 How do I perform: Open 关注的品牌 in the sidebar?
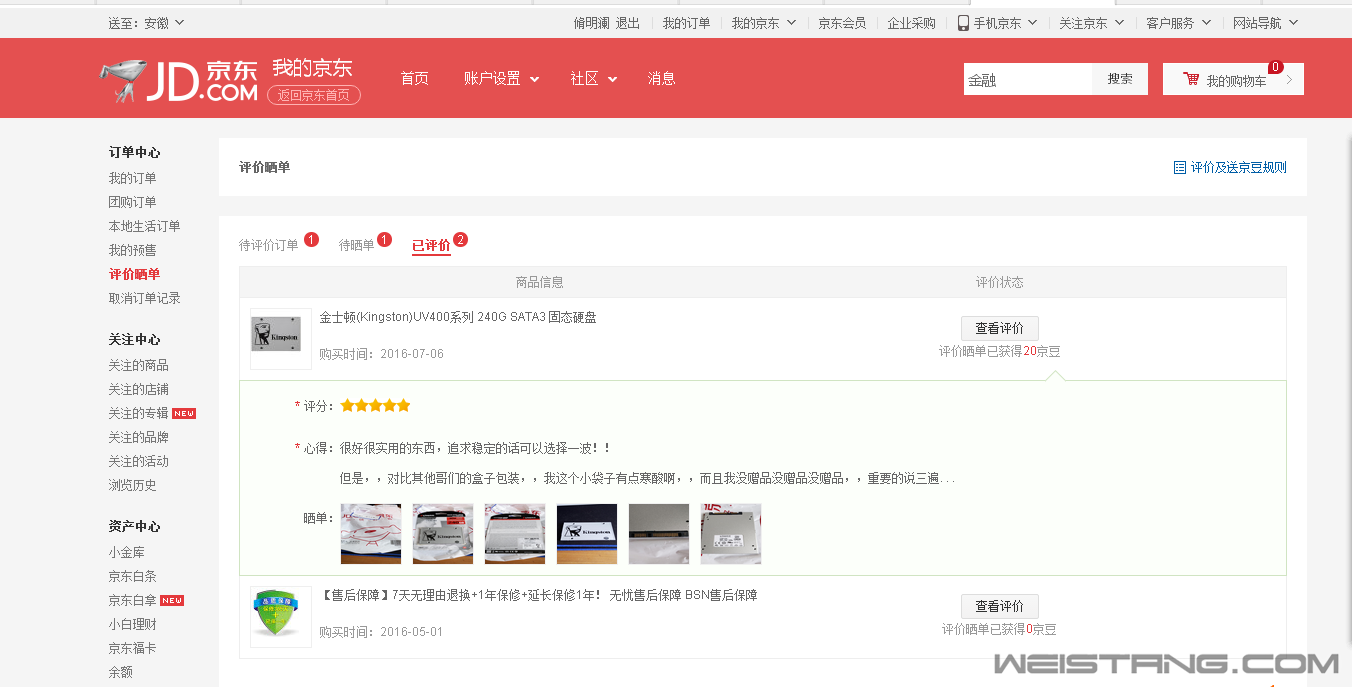click(x=139, y=437)
